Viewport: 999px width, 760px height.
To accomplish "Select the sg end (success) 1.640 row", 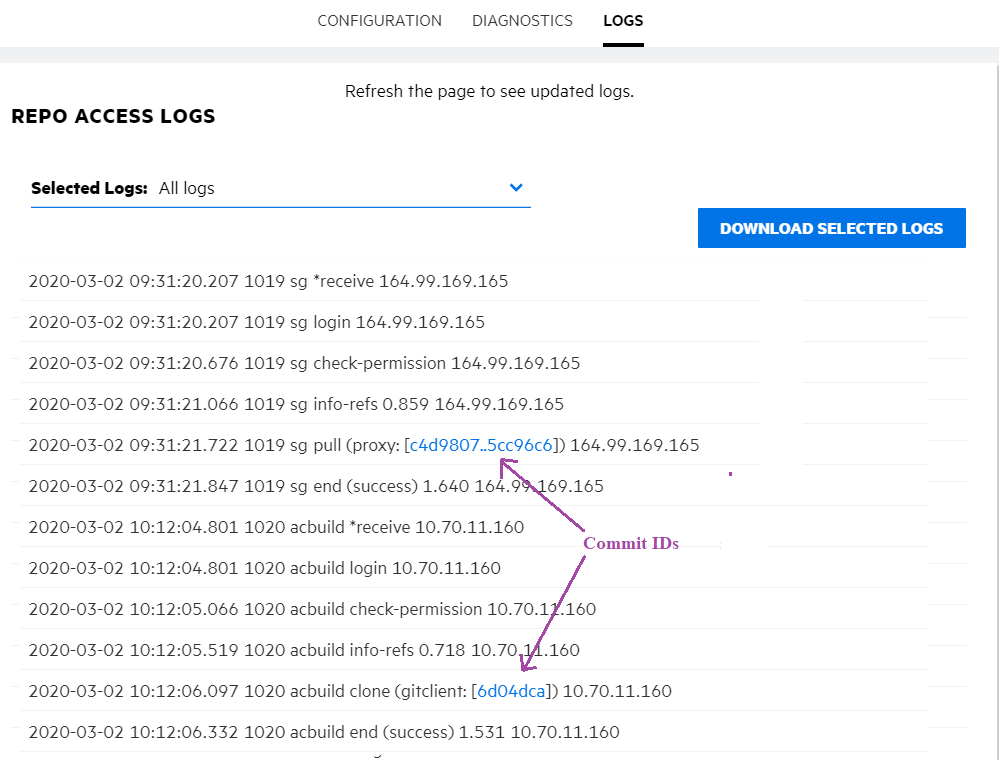I will [x=316, y=486].
